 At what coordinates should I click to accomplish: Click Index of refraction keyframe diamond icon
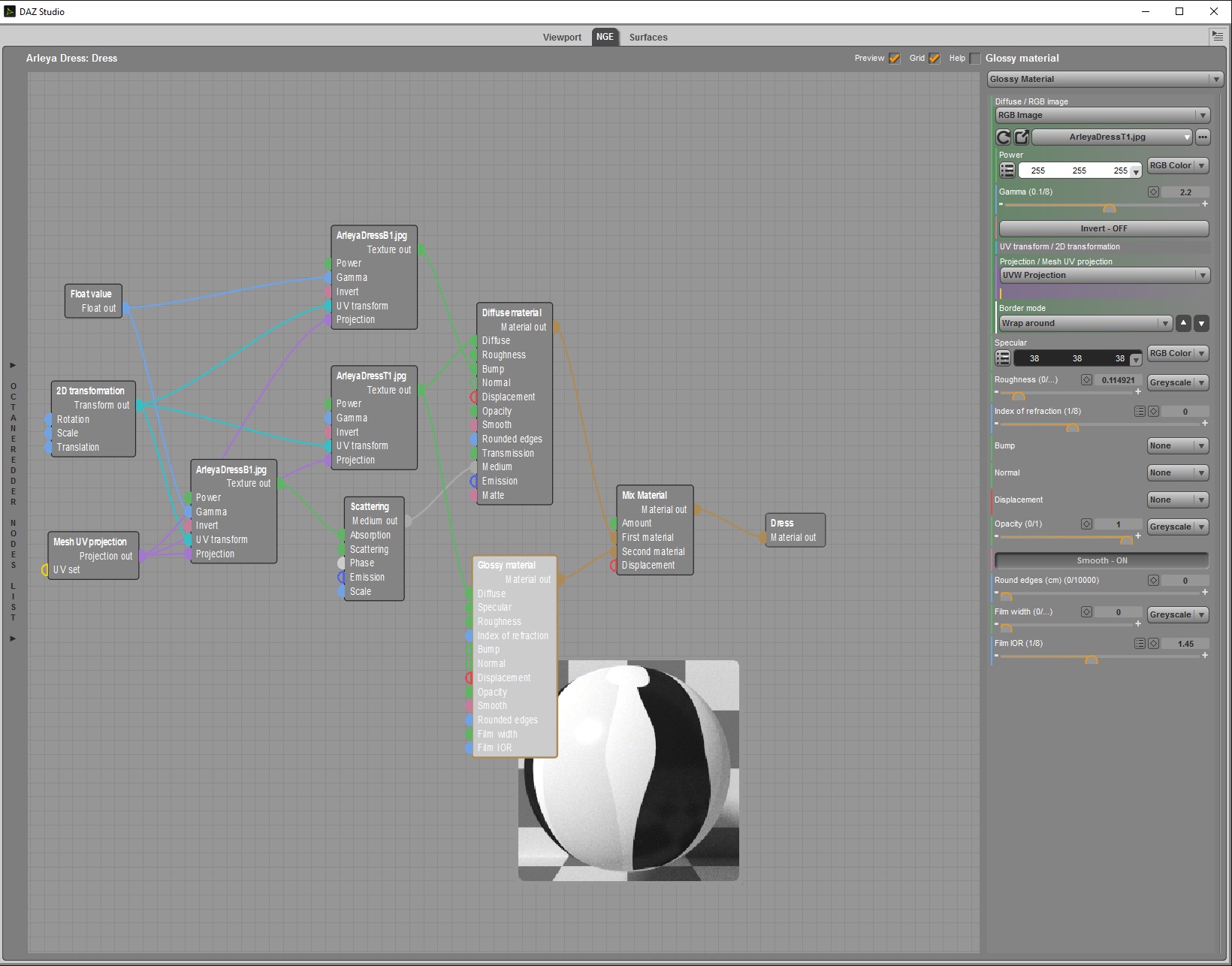[x=1153, y=412]
